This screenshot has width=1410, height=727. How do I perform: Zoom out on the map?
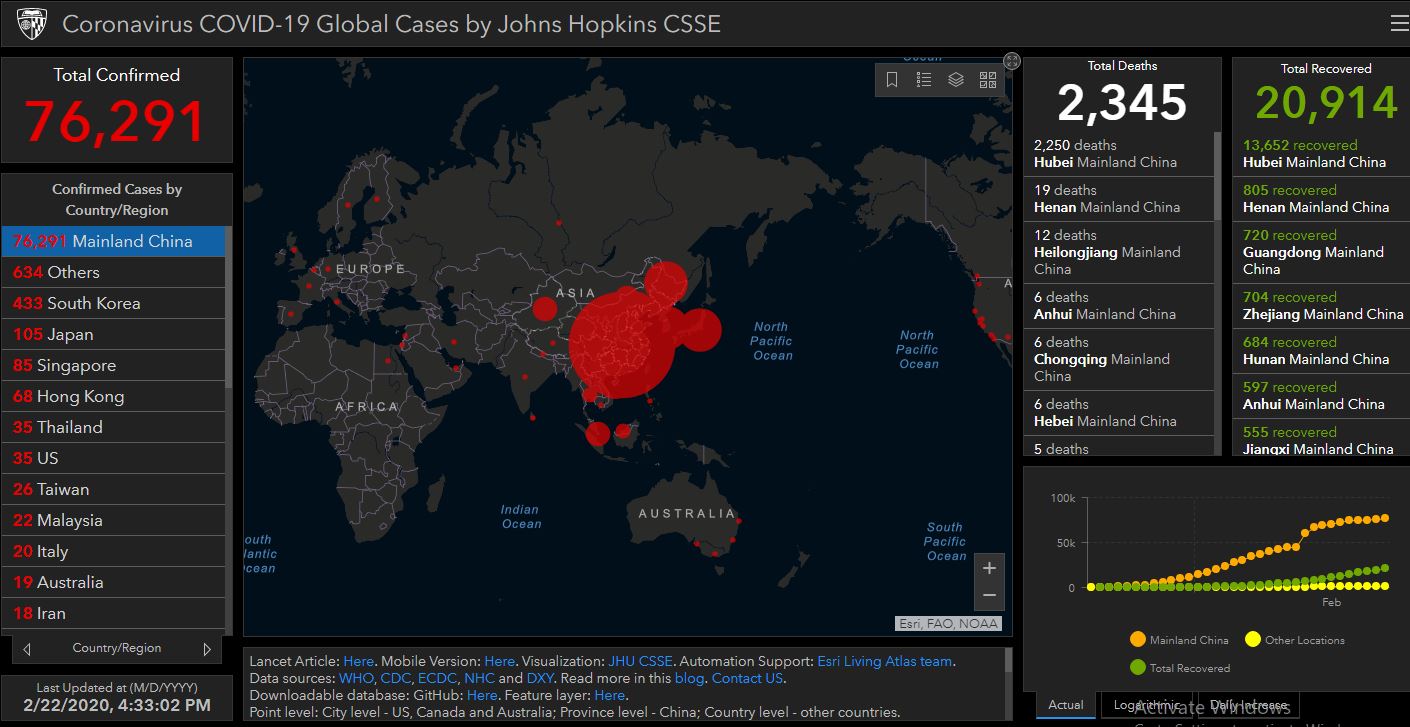tap(989, 596)
